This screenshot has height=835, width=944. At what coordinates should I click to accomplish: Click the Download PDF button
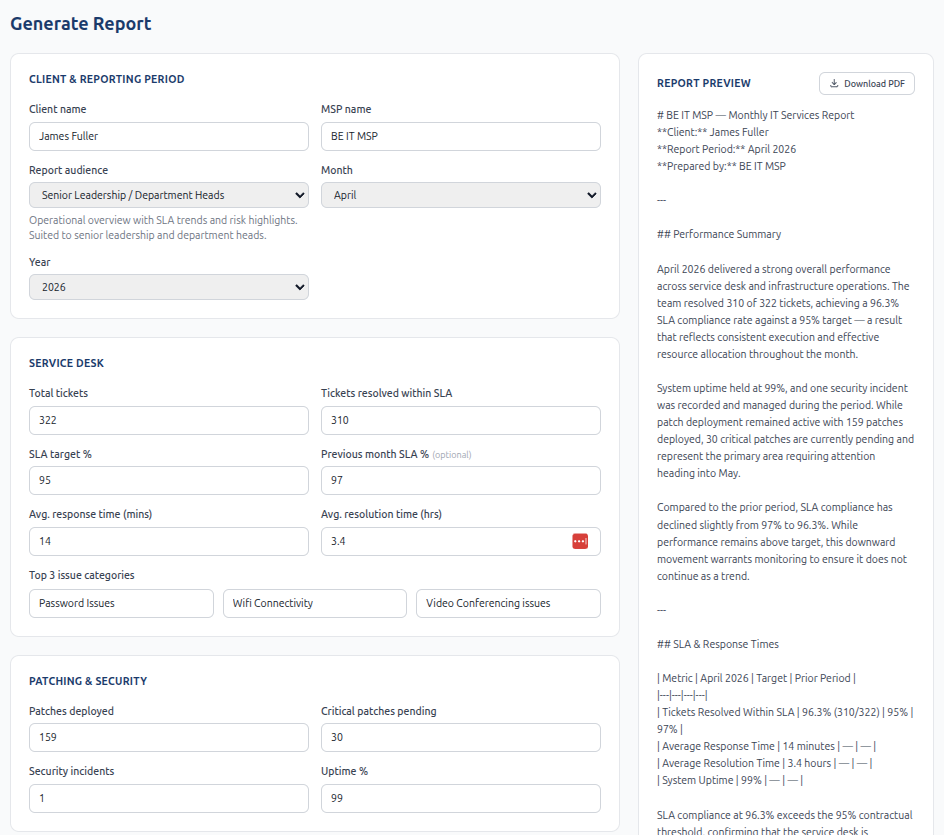pos(866,84)
